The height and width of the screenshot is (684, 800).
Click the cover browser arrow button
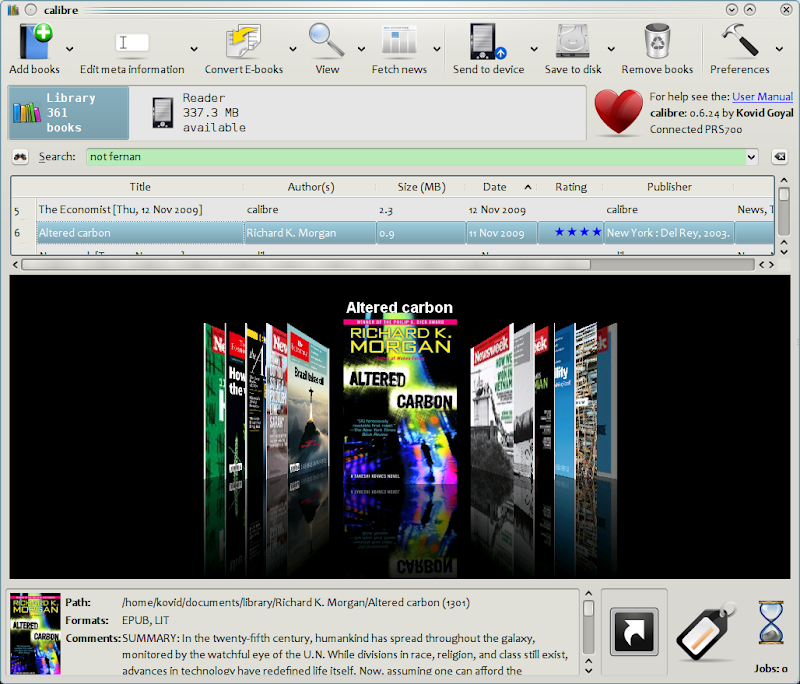(x=634, y=631)
